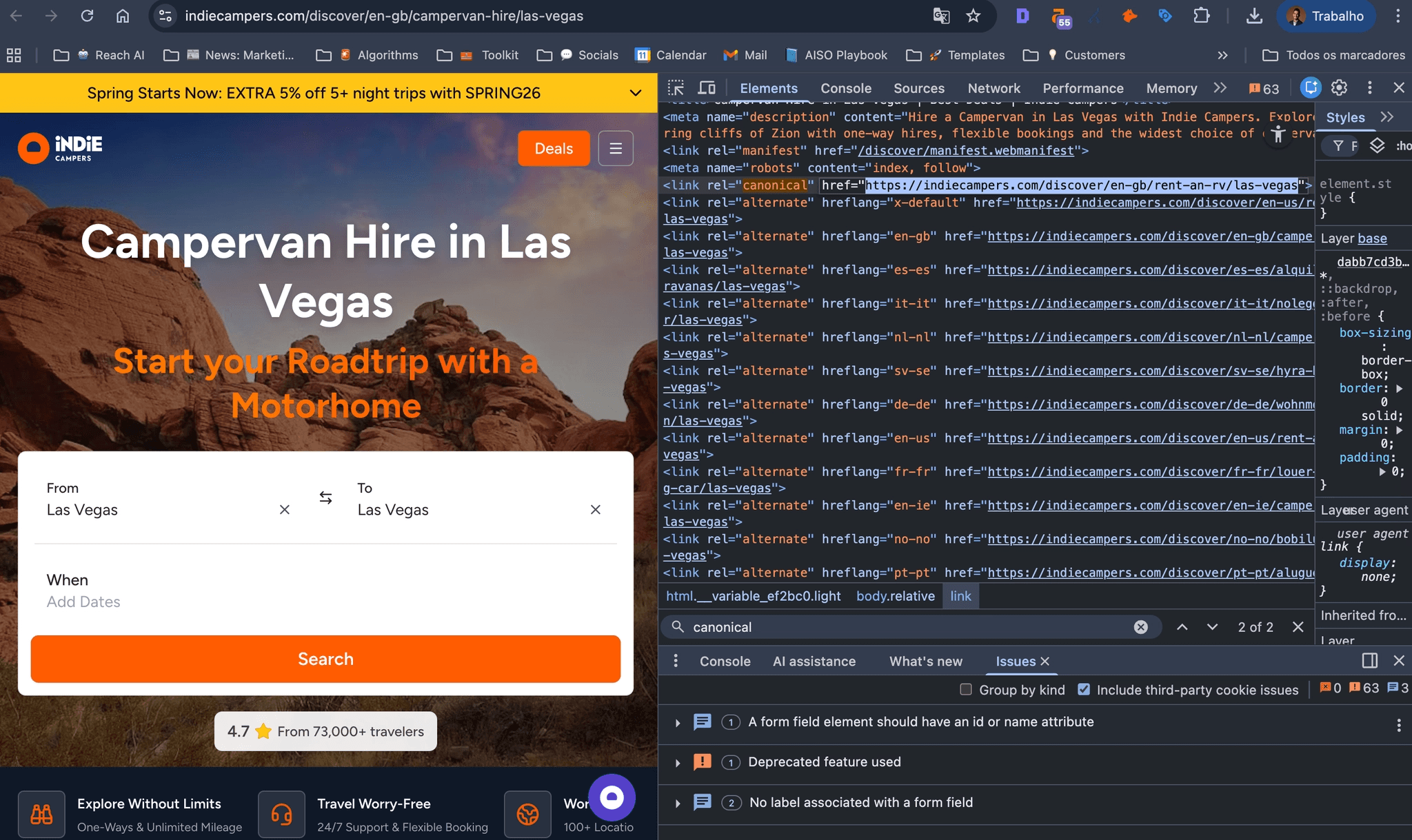Clear the canonical search text
This screenshot has width=1412, height=840.
(1141, 627)
